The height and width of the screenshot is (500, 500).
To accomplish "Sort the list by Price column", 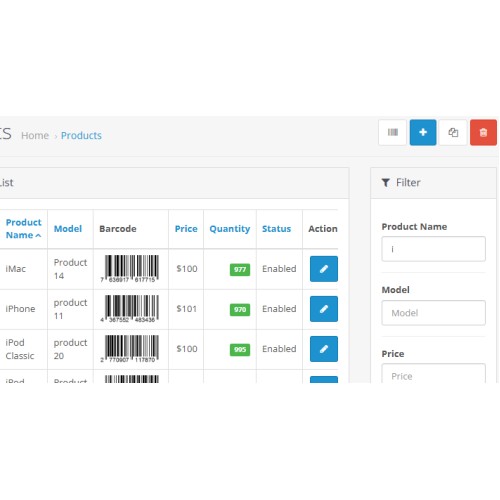I will [186, 229].
